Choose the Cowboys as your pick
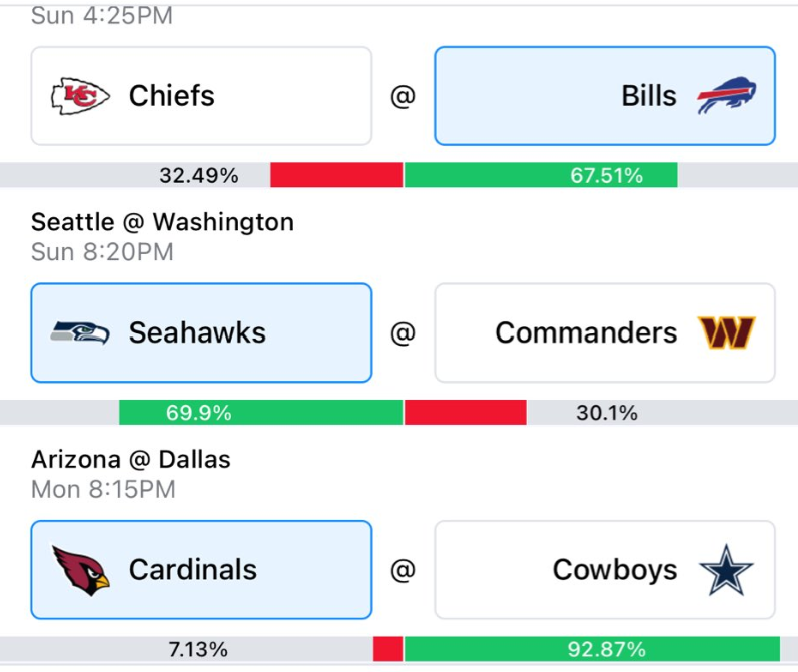The image size is (798, 672). pos(604,570)
